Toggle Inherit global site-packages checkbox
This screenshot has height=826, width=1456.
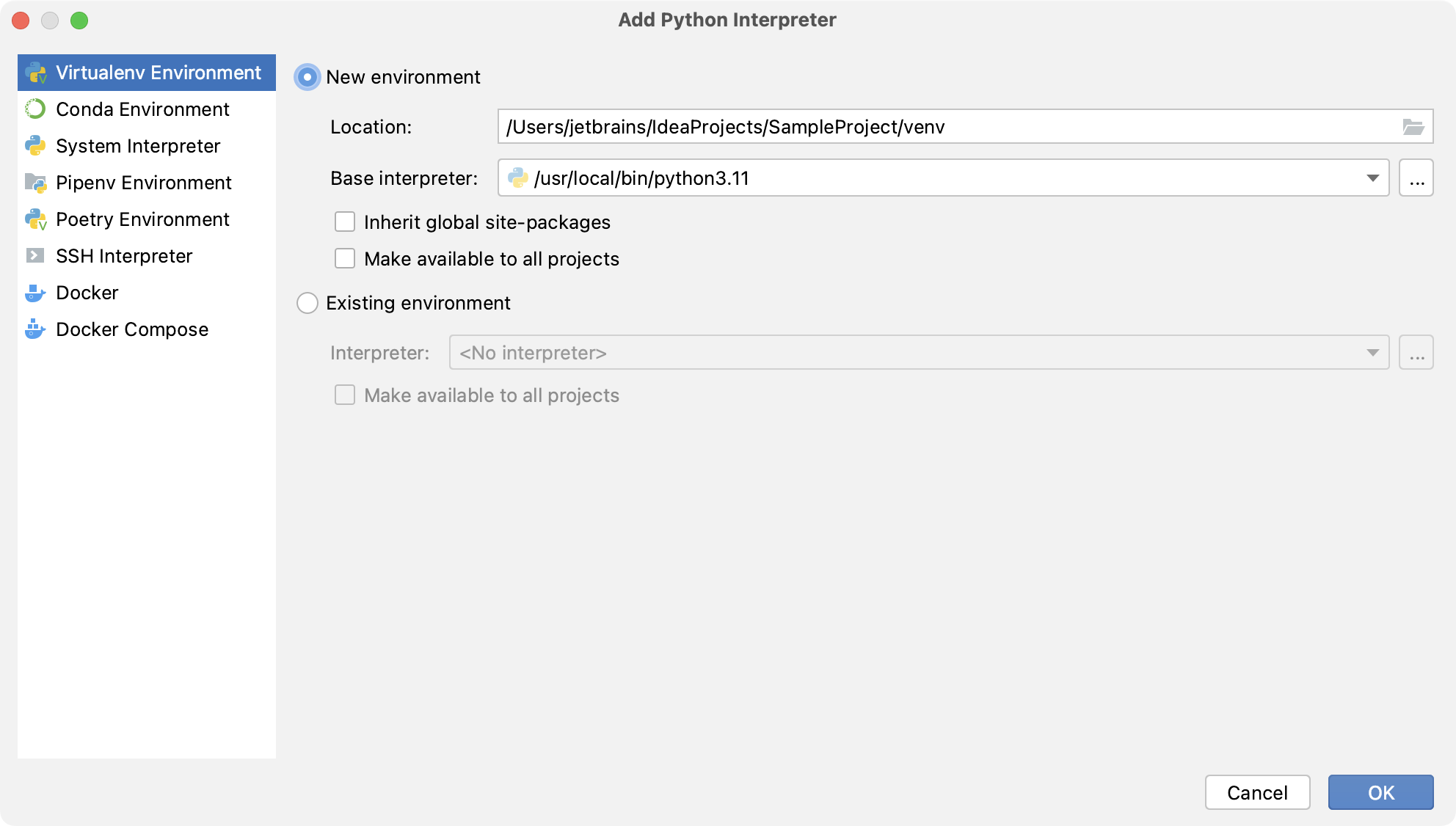point(345,222)
